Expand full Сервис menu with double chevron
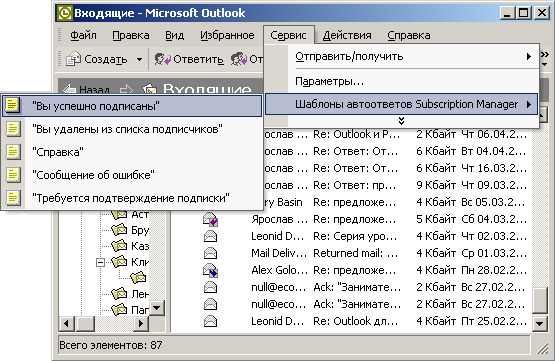 coord(401,121)
